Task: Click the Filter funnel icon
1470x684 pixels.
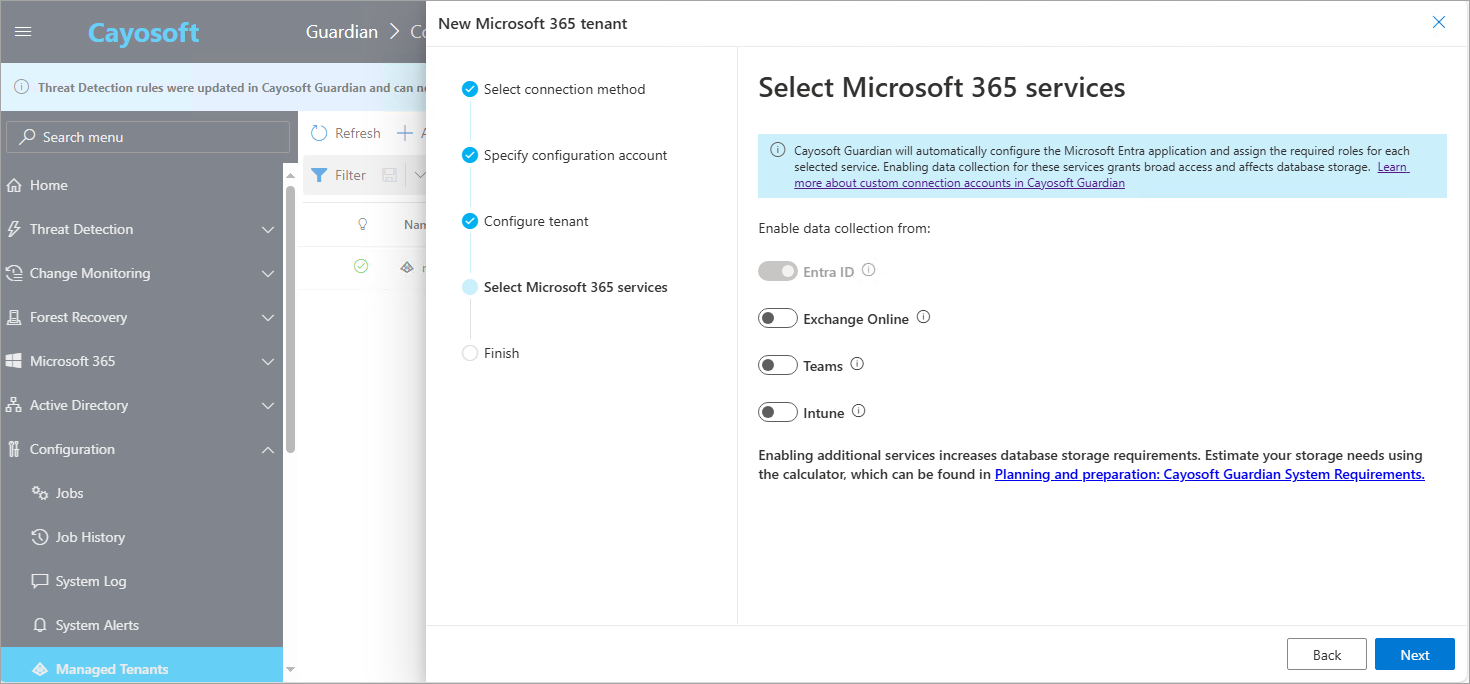Action: coord(319,175)
